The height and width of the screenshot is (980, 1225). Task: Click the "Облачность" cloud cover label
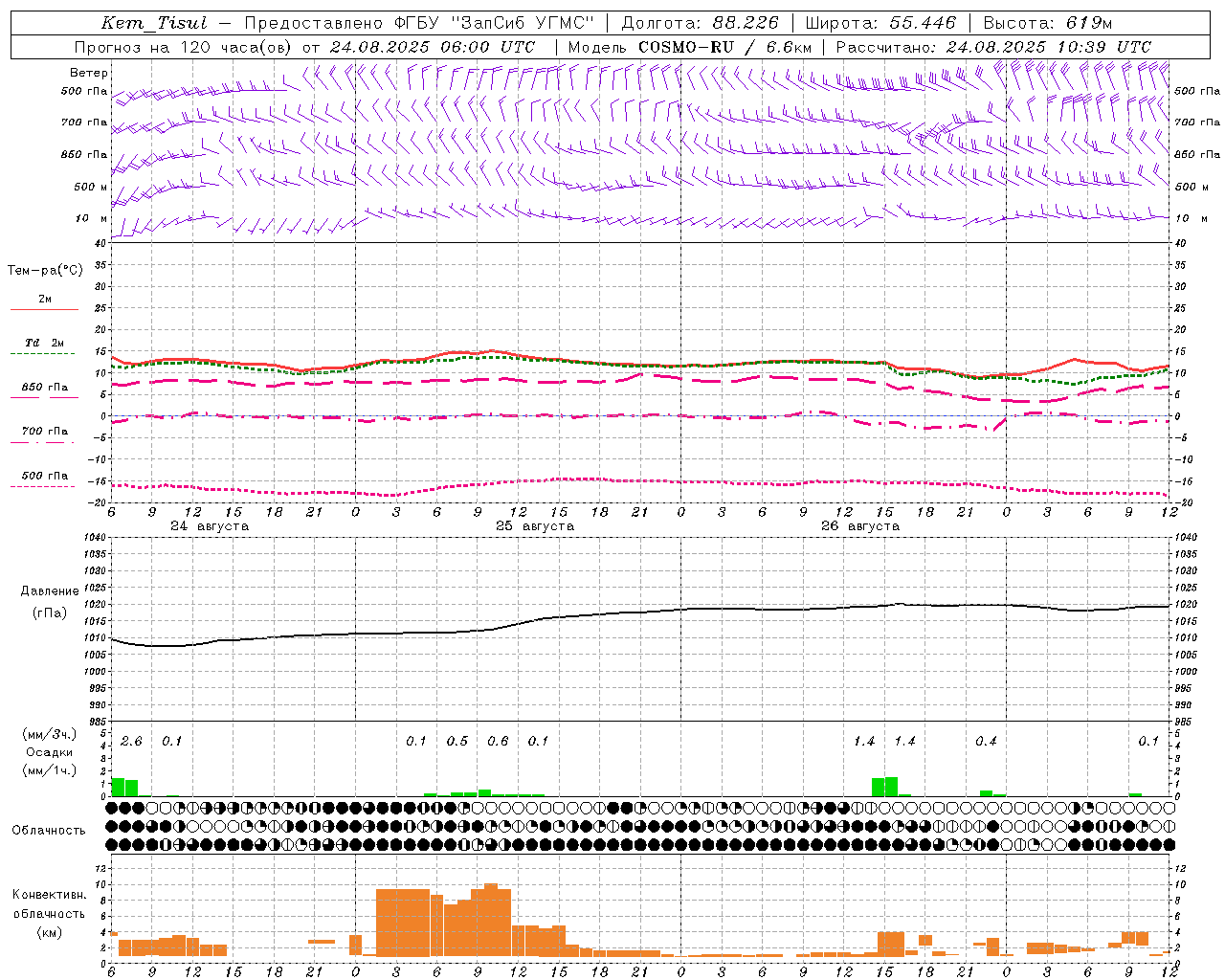[49, 830]
